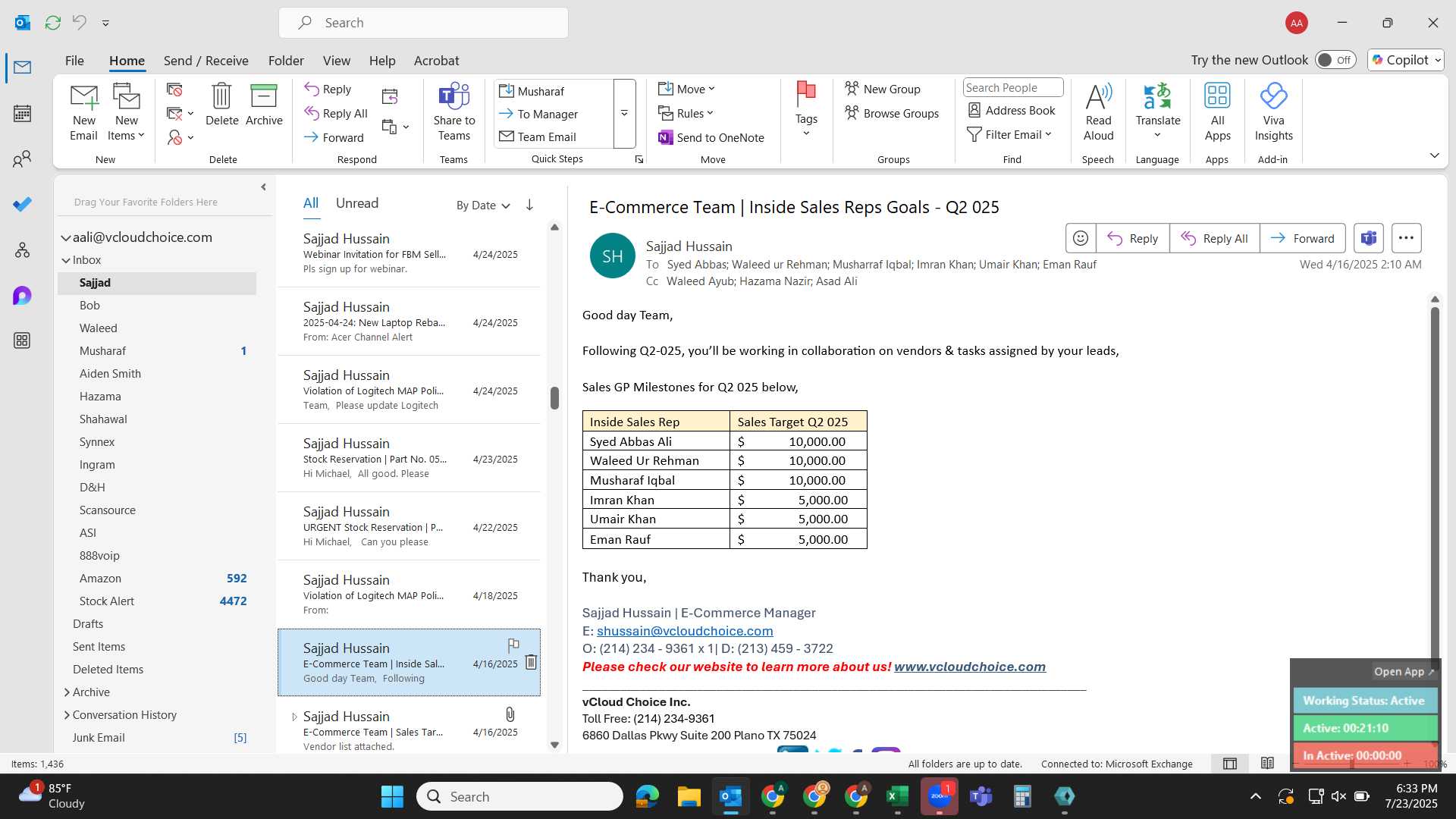Click the Archive icon in ribbon

click(264, 105)
